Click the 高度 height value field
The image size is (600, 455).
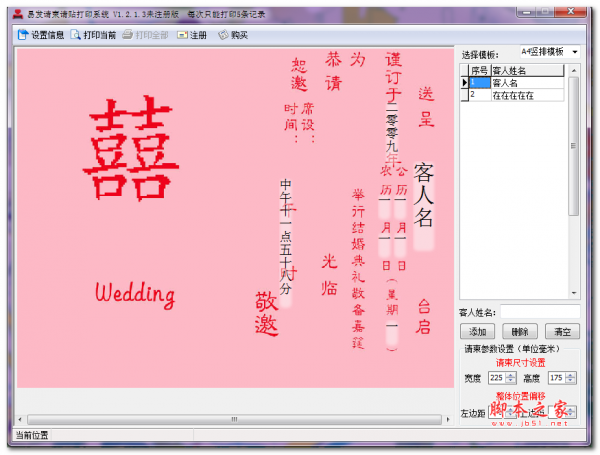click(x=557, y=378)
